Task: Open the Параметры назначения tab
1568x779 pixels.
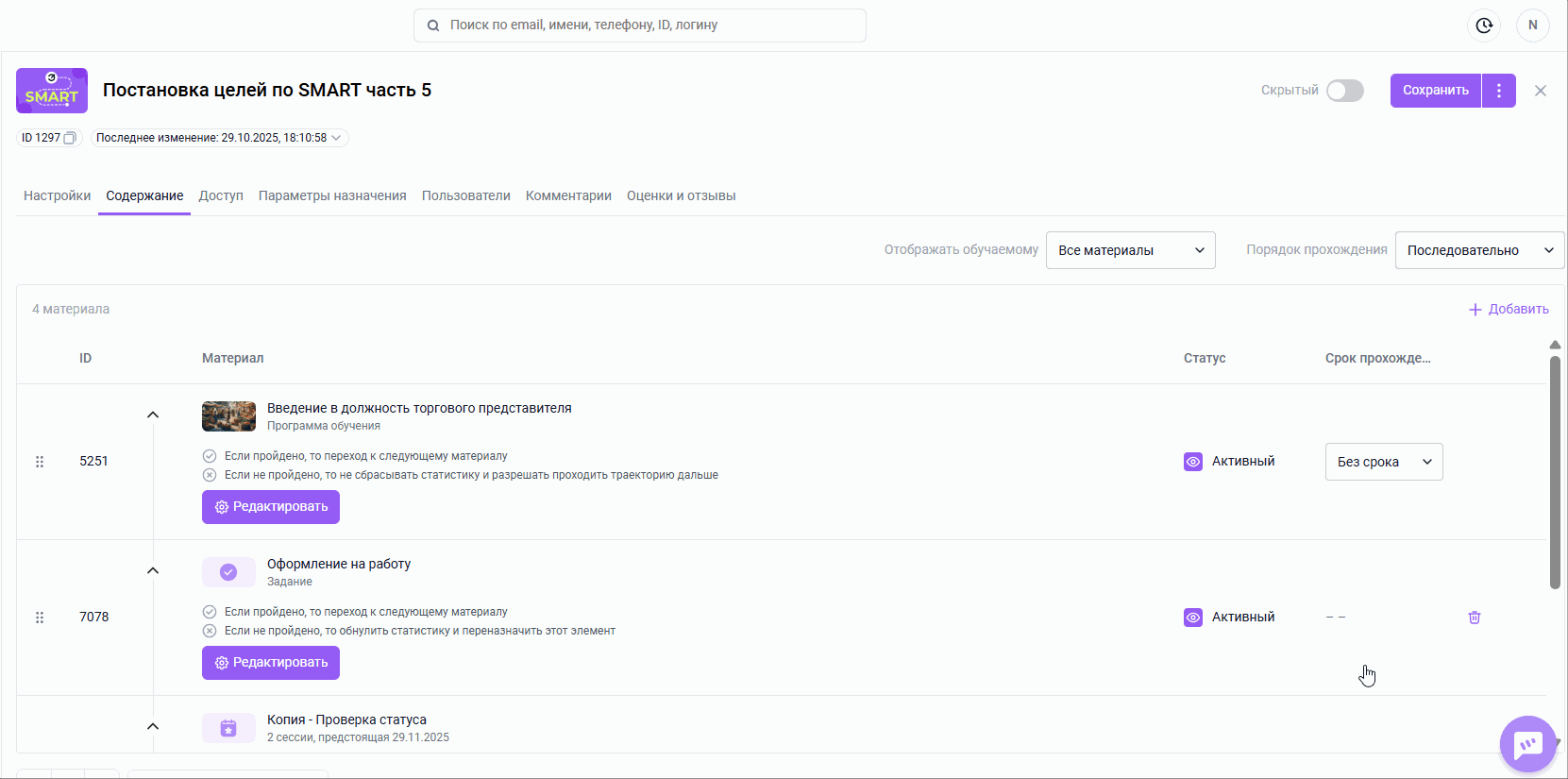Action: tap(332, 195)
